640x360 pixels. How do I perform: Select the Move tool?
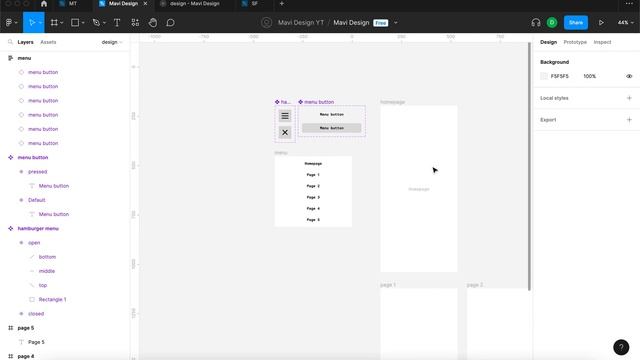tap(32, 22)
